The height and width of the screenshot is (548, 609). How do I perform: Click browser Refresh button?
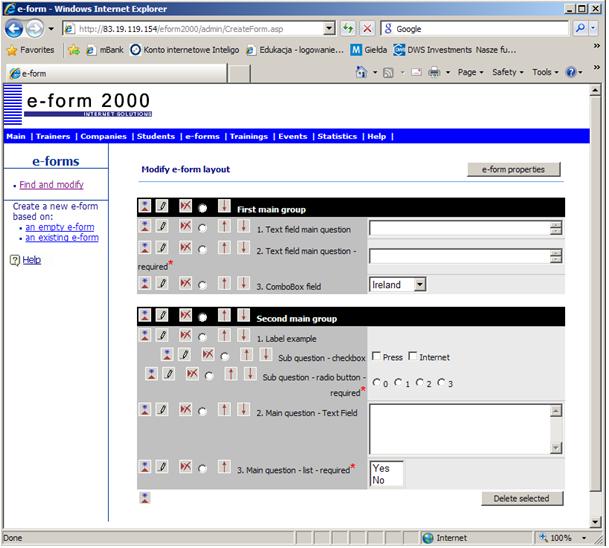pos(348,28)
